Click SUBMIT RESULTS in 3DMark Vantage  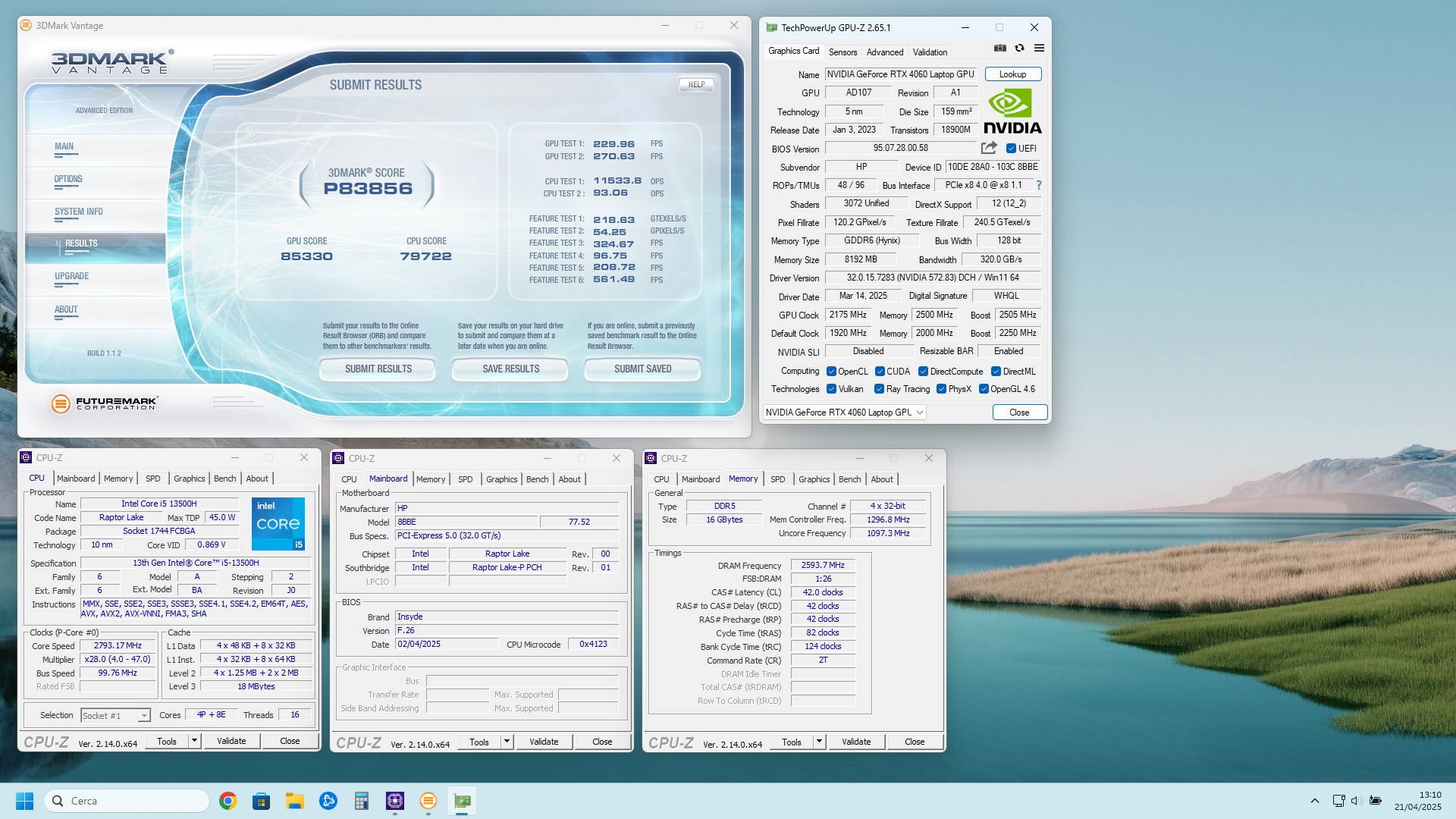[x=378, y=369]
